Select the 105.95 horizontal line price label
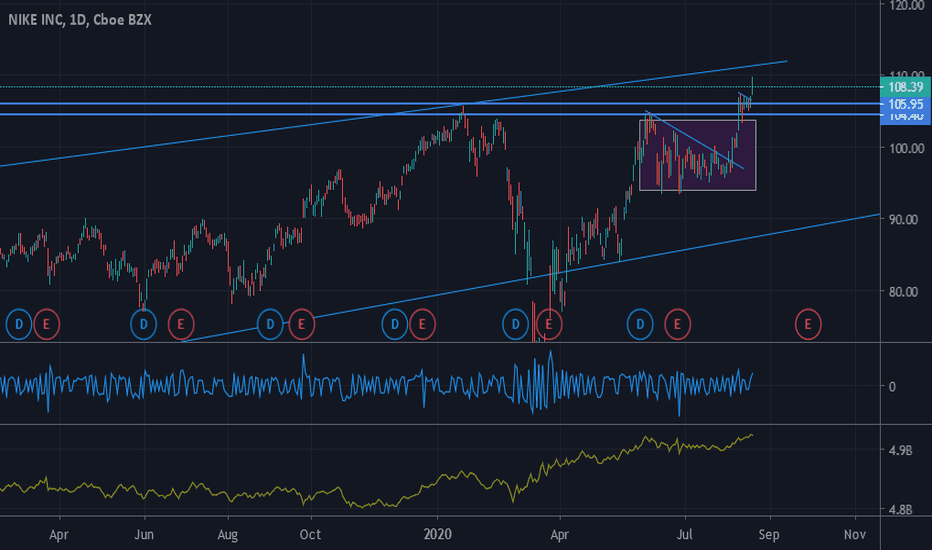The height and width of the screenshot is (550, 932). [x=905, y=104]
